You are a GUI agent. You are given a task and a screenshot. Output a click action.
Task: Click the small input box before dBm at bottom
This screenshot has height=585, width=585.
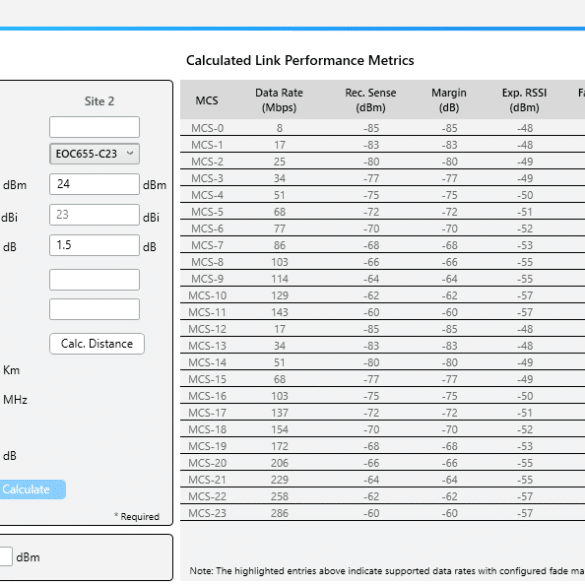point(6,557)
